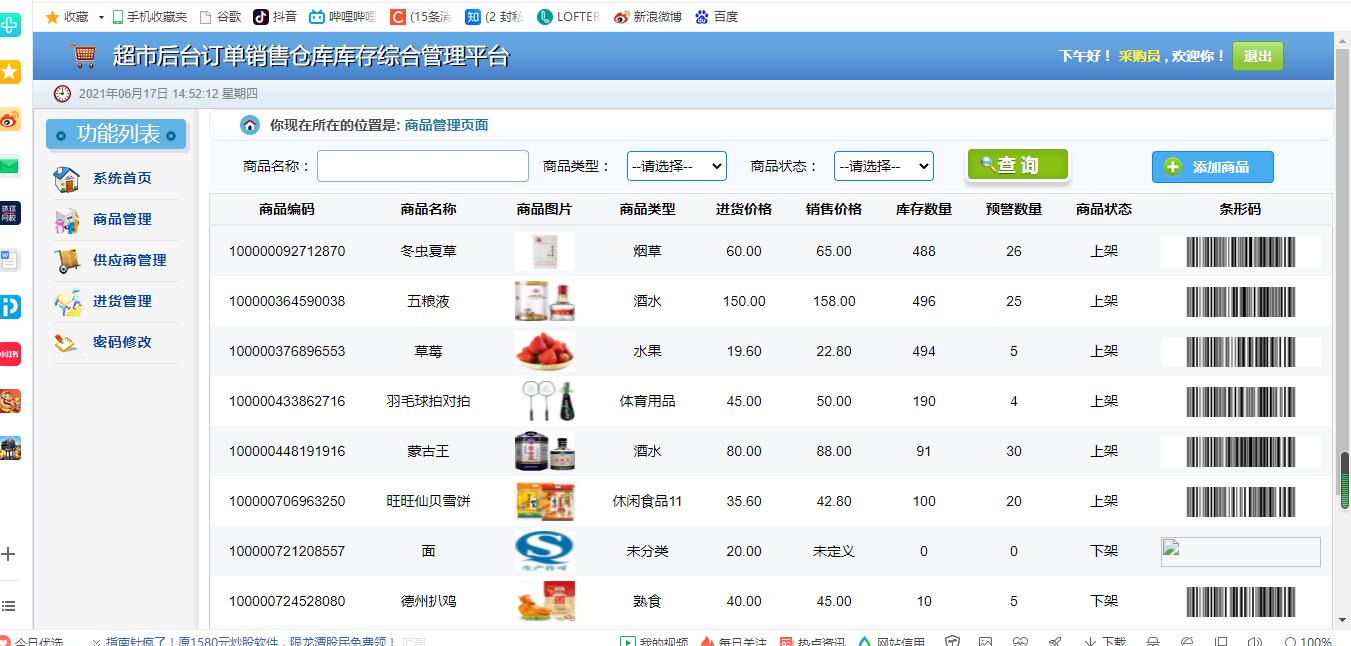This screenshot has width=1351, height=646.
Task: Click the green mail icon in browser sidebar
Action: (x=10, y=166)
